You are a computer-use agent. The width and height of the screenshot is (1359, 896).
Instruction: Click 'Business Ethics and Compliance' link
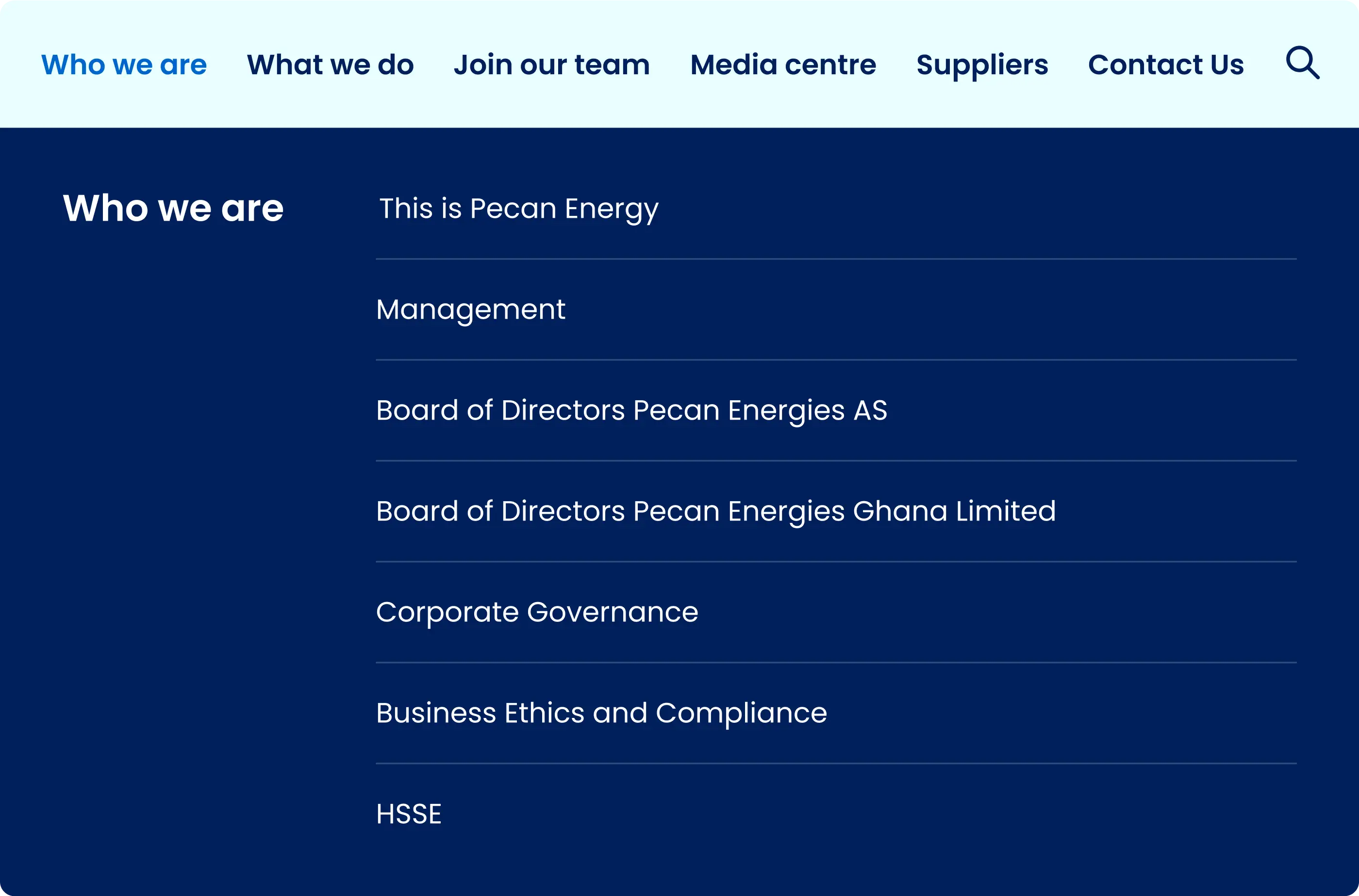pos(601,713)
